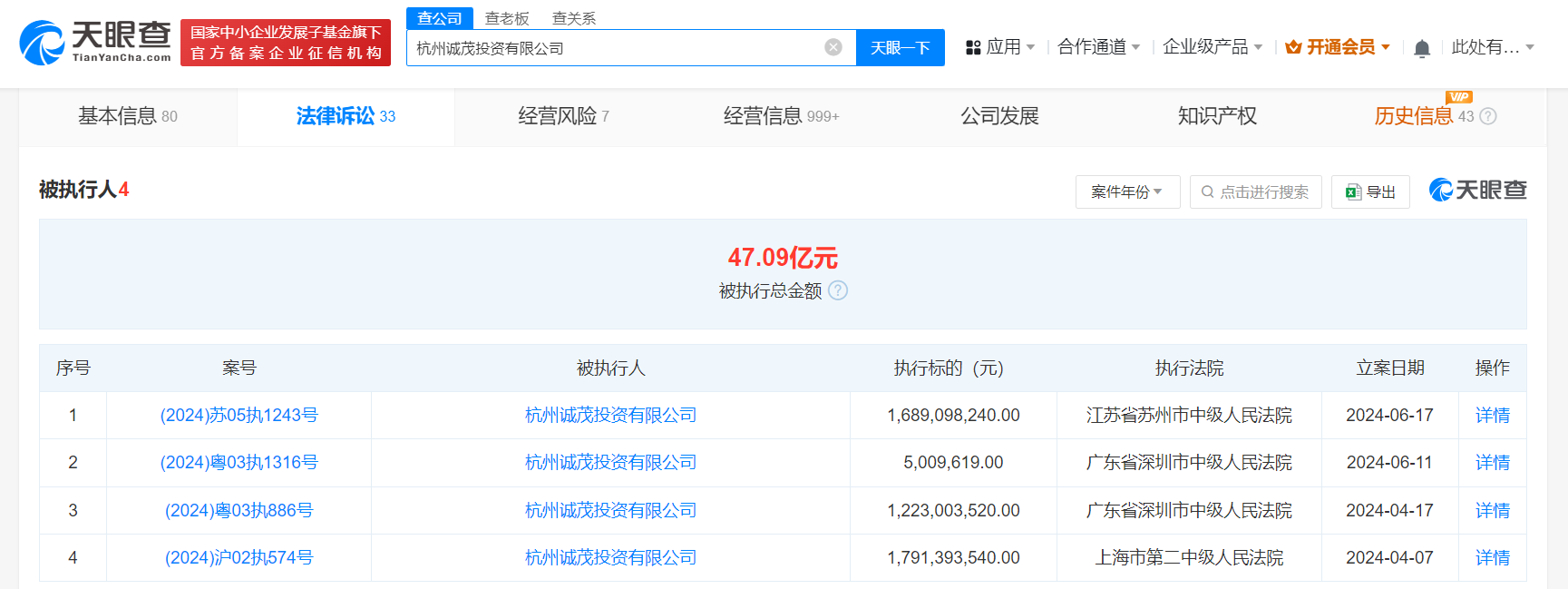Click amount 1,689,098,240.00 cell
1568x589 pixels.
[953, 415]
